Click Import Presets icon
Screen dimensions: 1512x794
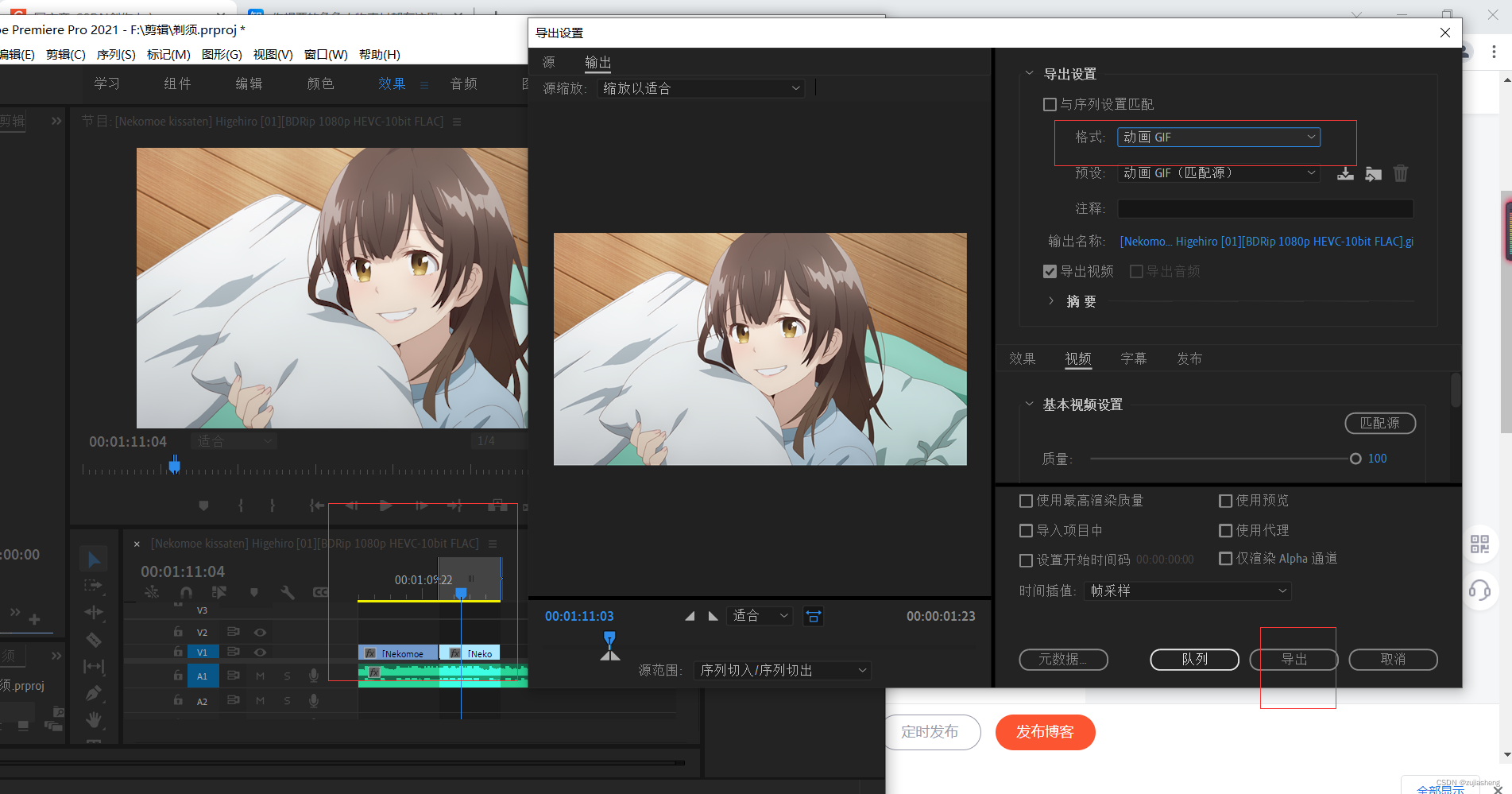point(1373,173)
